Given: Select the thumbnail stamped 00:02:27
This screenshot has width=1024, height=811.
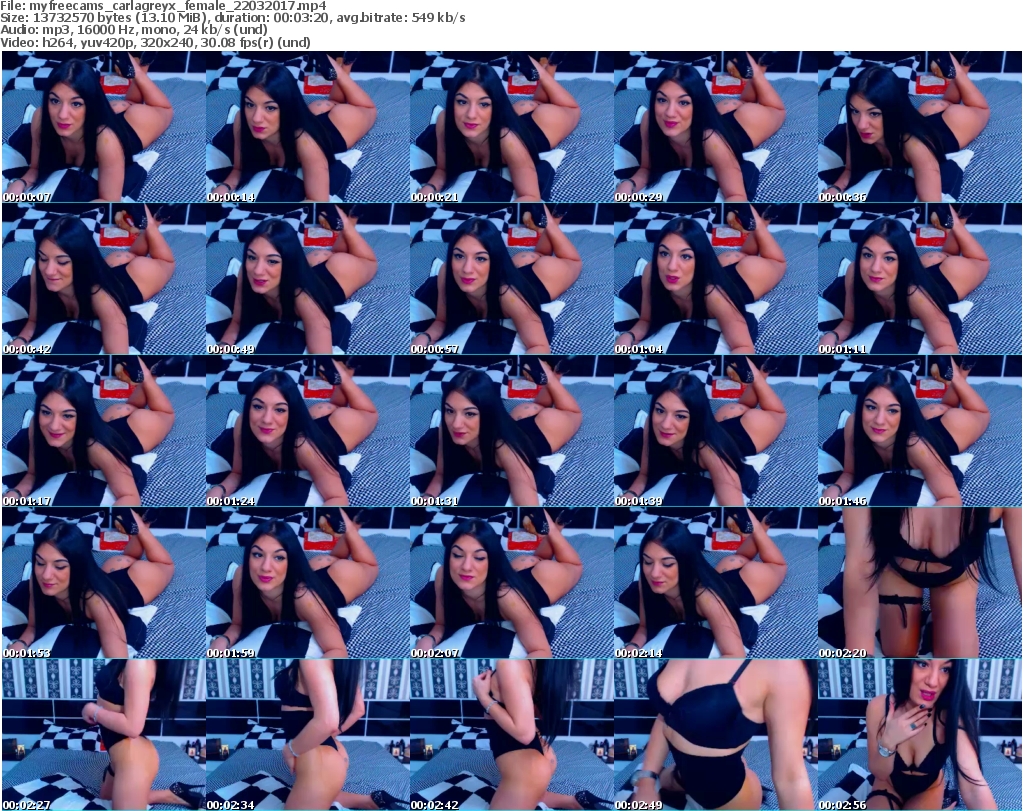Looking at the screenshot, I should [x=103, y=735].
